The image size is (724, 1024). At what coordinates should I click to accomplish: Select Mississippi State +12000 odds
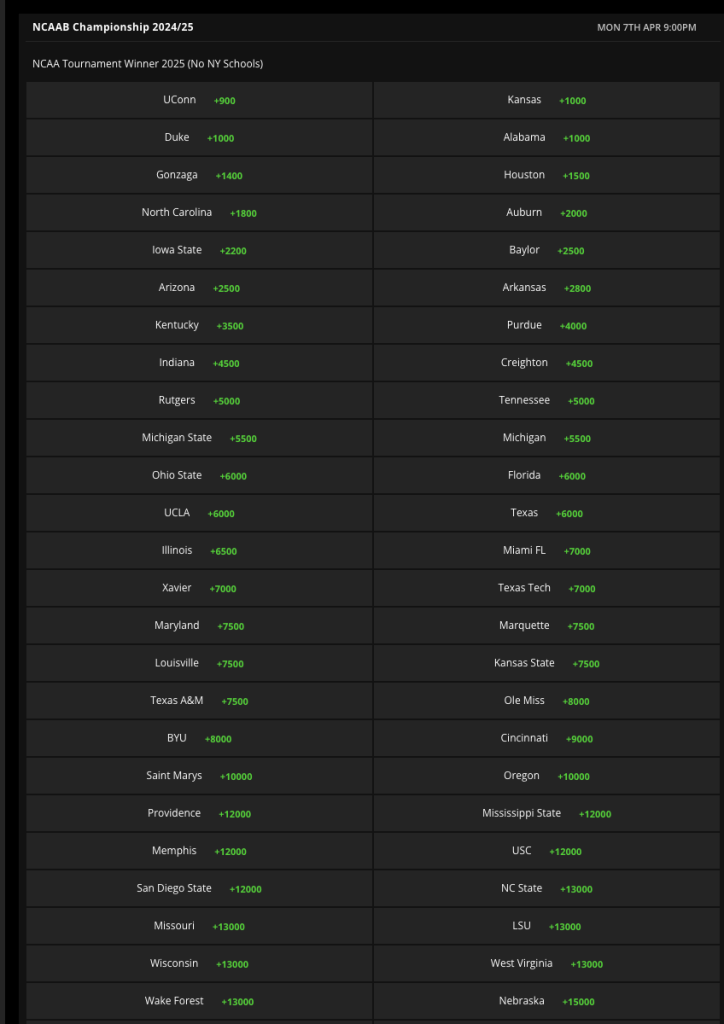[546, 814]
